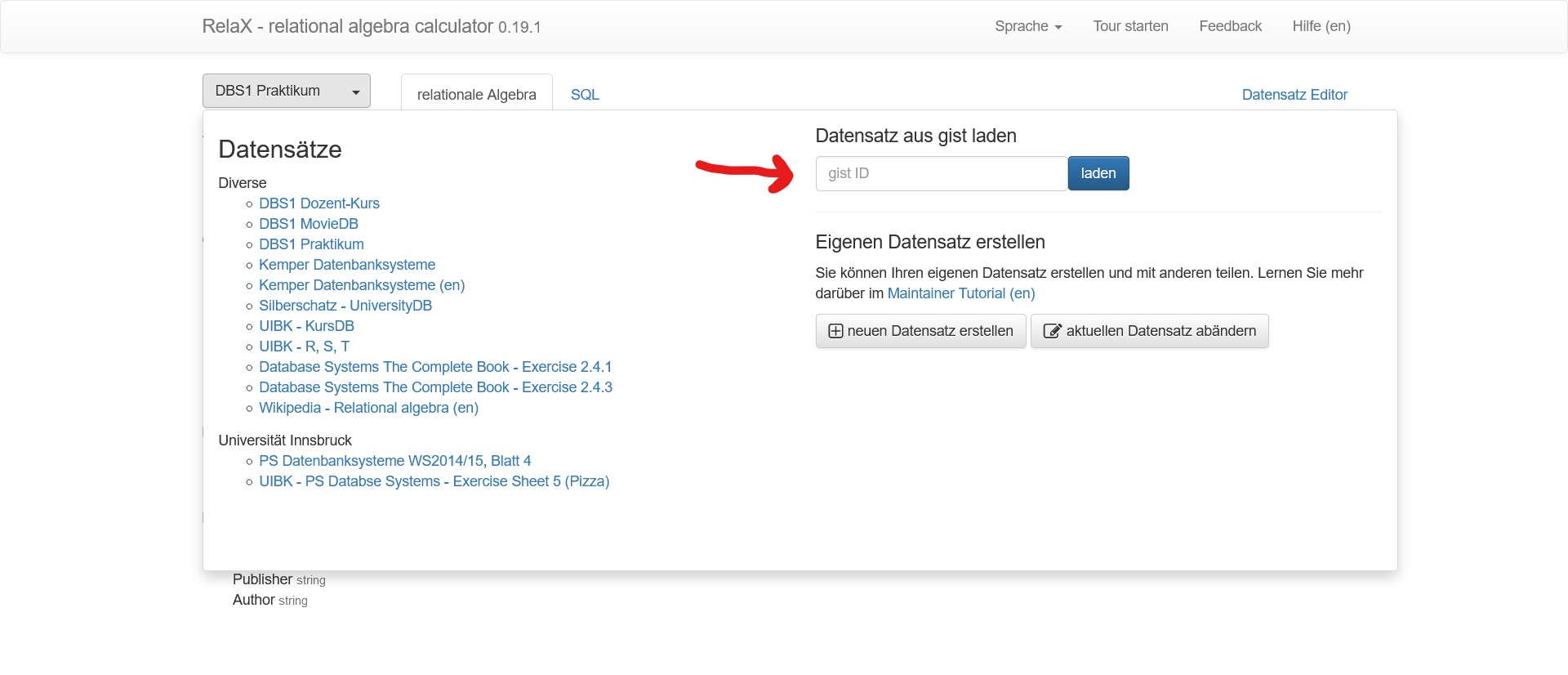This screenshot has width=1568, height=675.
Task: Select Wikipedia - Relational algebra (en) dataset
Action: [x=368, y=408]
